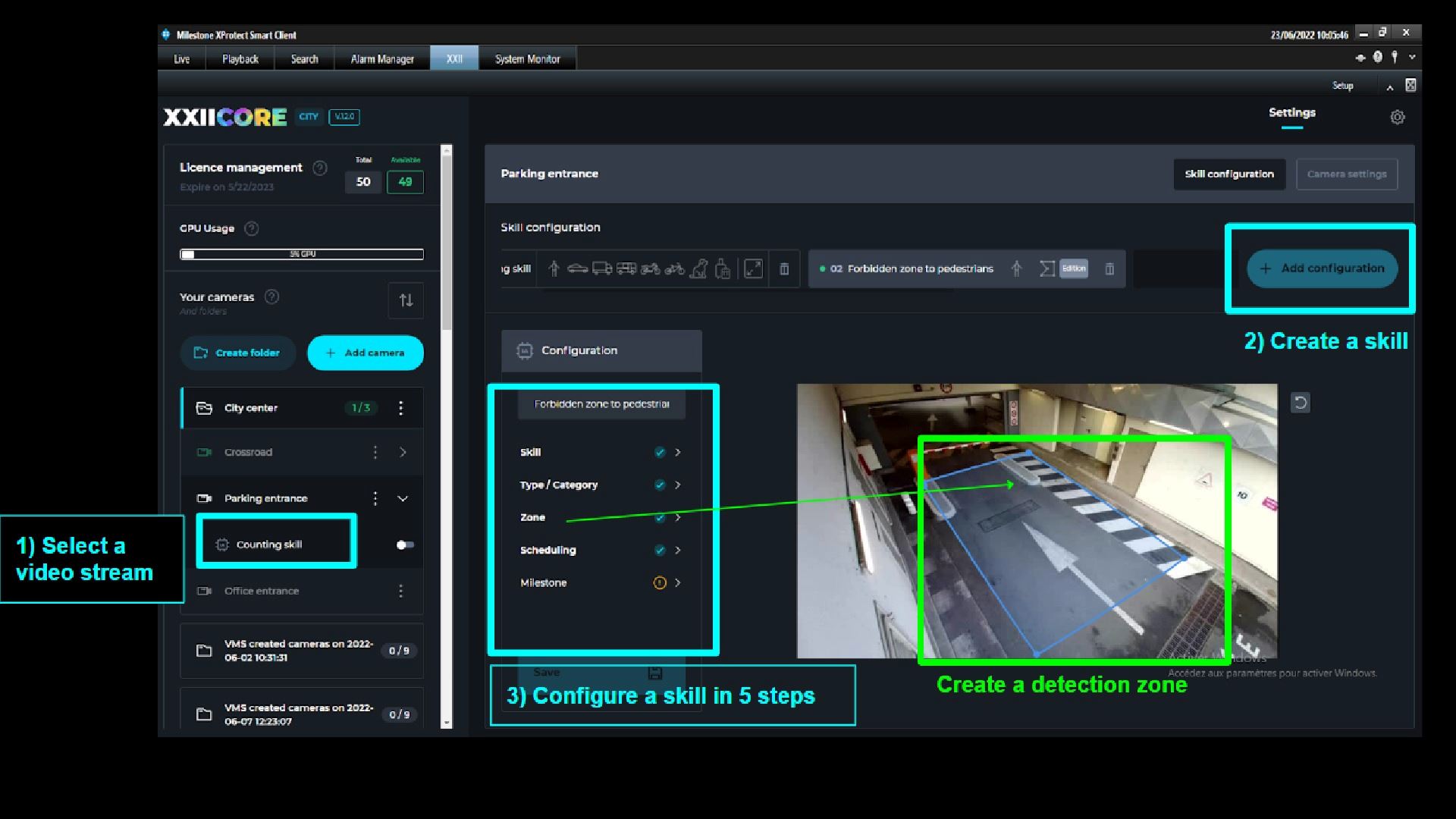Viewport: 1456px width, 819px height.
Task: Open City center folder options menu
Action: pyautogui.click(x=400, y=408)
